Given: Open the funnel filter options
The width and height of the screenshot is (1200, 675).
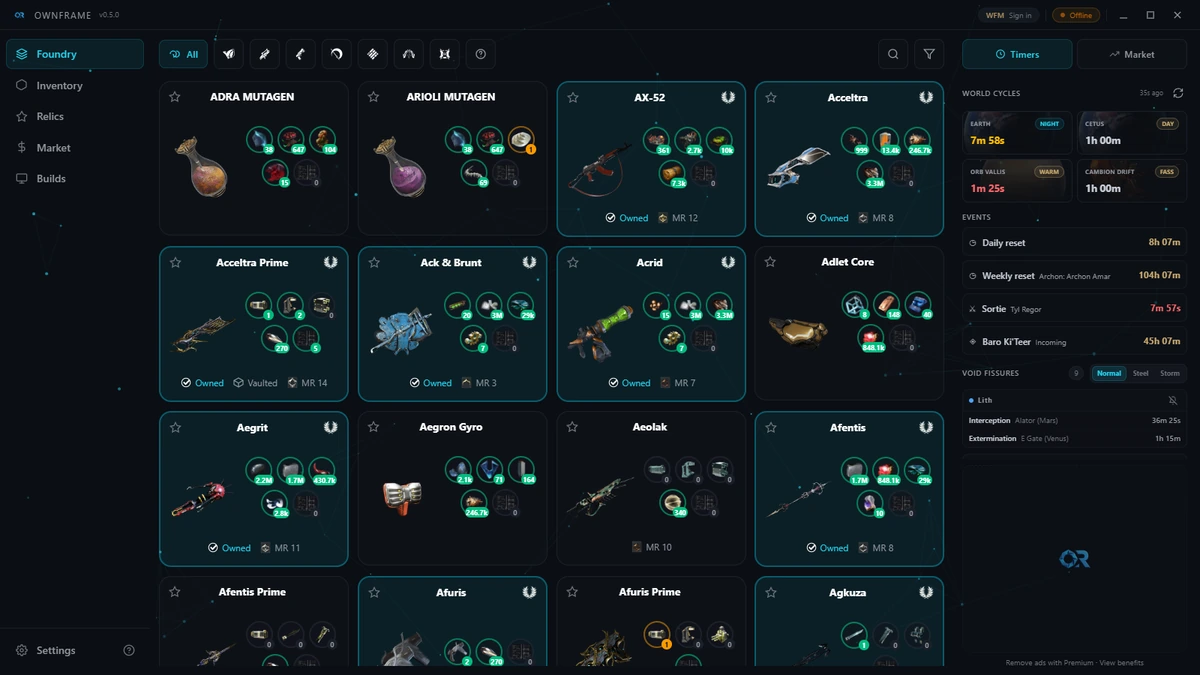Looking at the screenshot, I should point(929,54).
